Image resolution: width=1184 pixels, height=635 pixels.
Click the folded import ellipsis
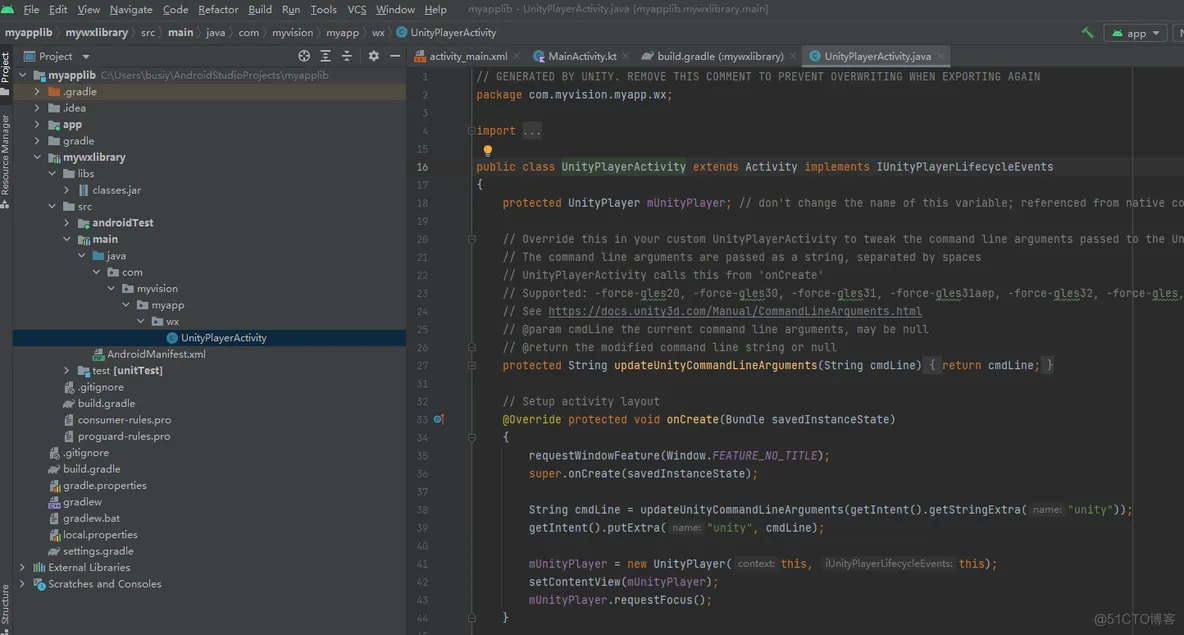(x=532, y=131)
